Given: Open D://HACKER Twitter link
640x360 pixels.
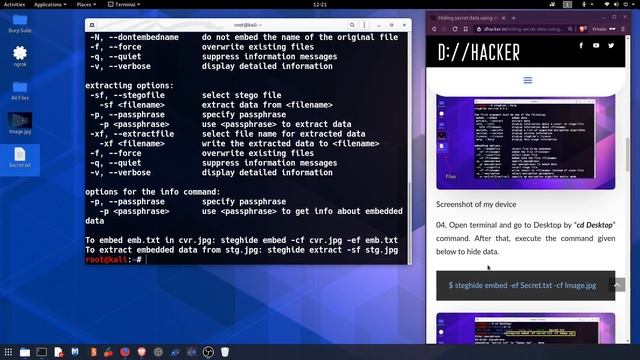Looking at the screenshot, I should tap(611, 45).
